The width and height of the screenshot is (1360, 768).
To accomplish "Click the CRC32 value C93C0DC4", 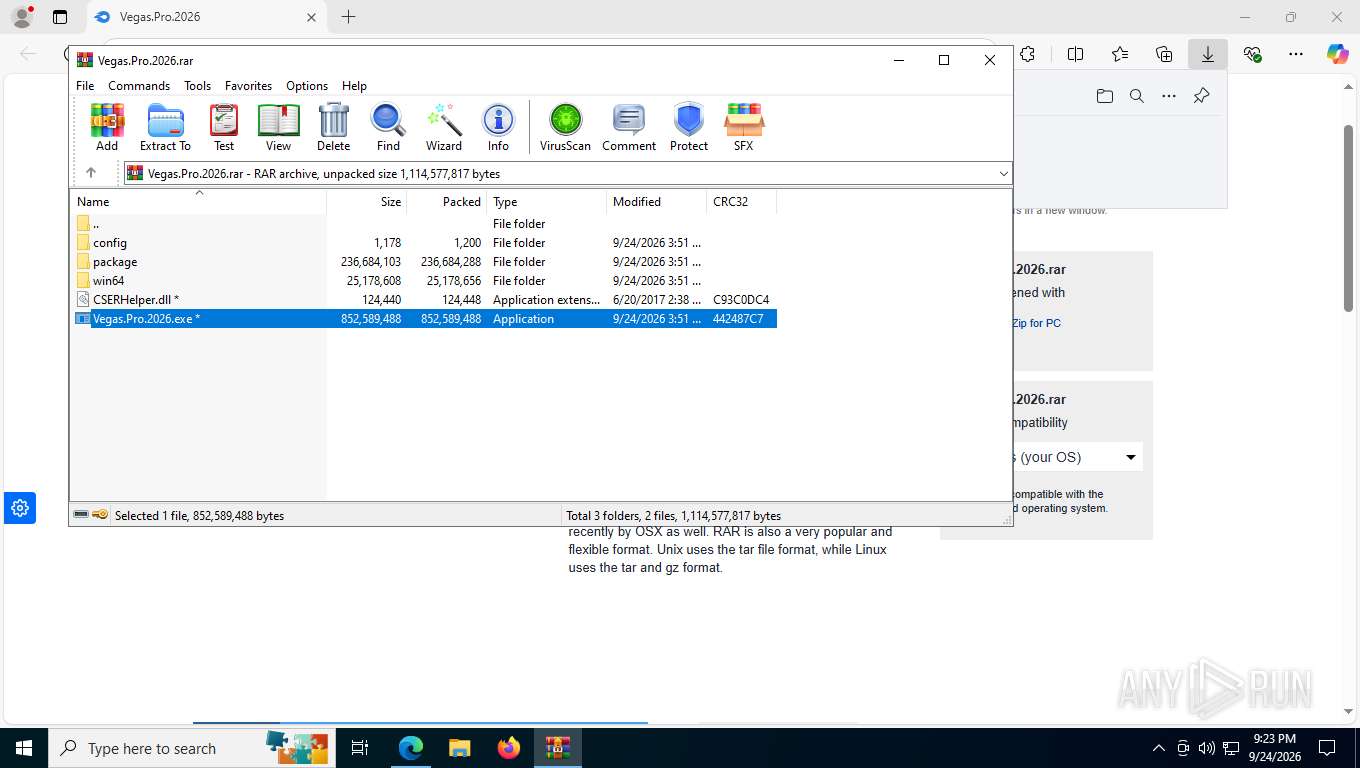I will (x=741, y=300).
